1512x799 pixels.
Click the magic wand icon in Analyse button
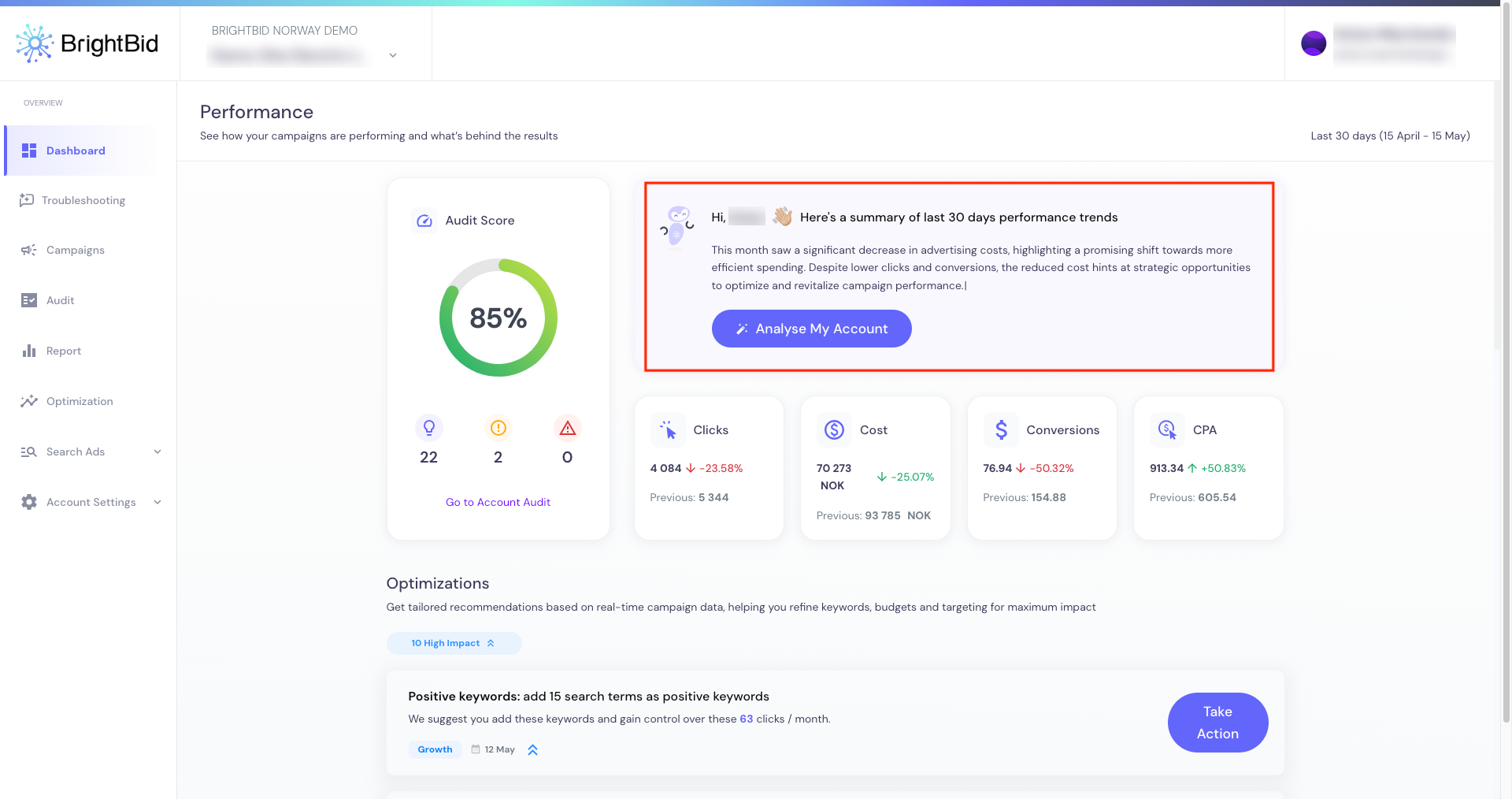742,329
